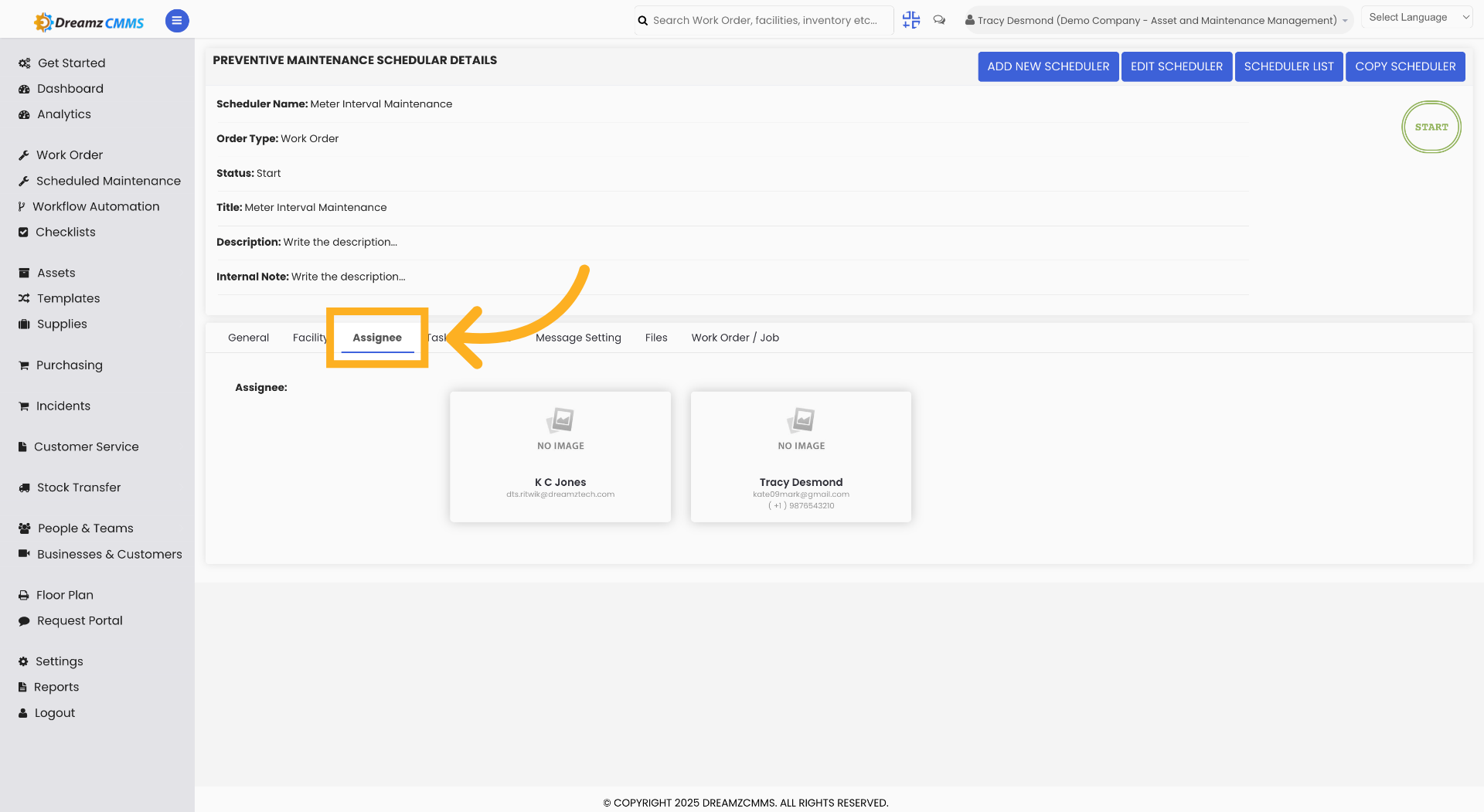The height and width of the screenshot is (812, 1484).
Task: Open the Message Setting tab
Action: pos(578,338)
